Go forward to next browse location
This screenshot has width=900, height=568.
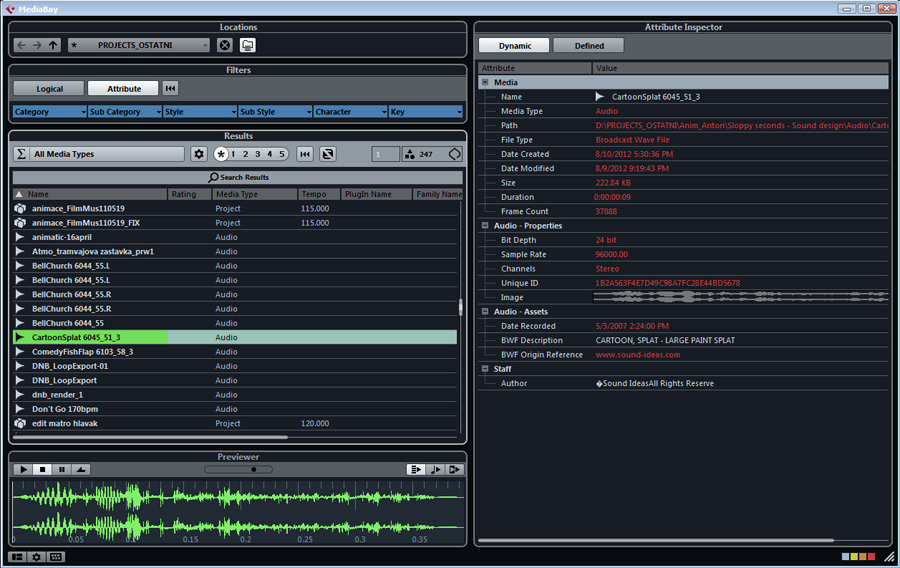[37, 45]
